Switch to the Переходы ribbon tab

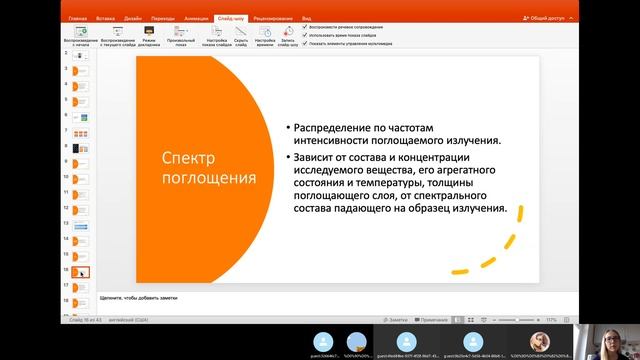162,18
